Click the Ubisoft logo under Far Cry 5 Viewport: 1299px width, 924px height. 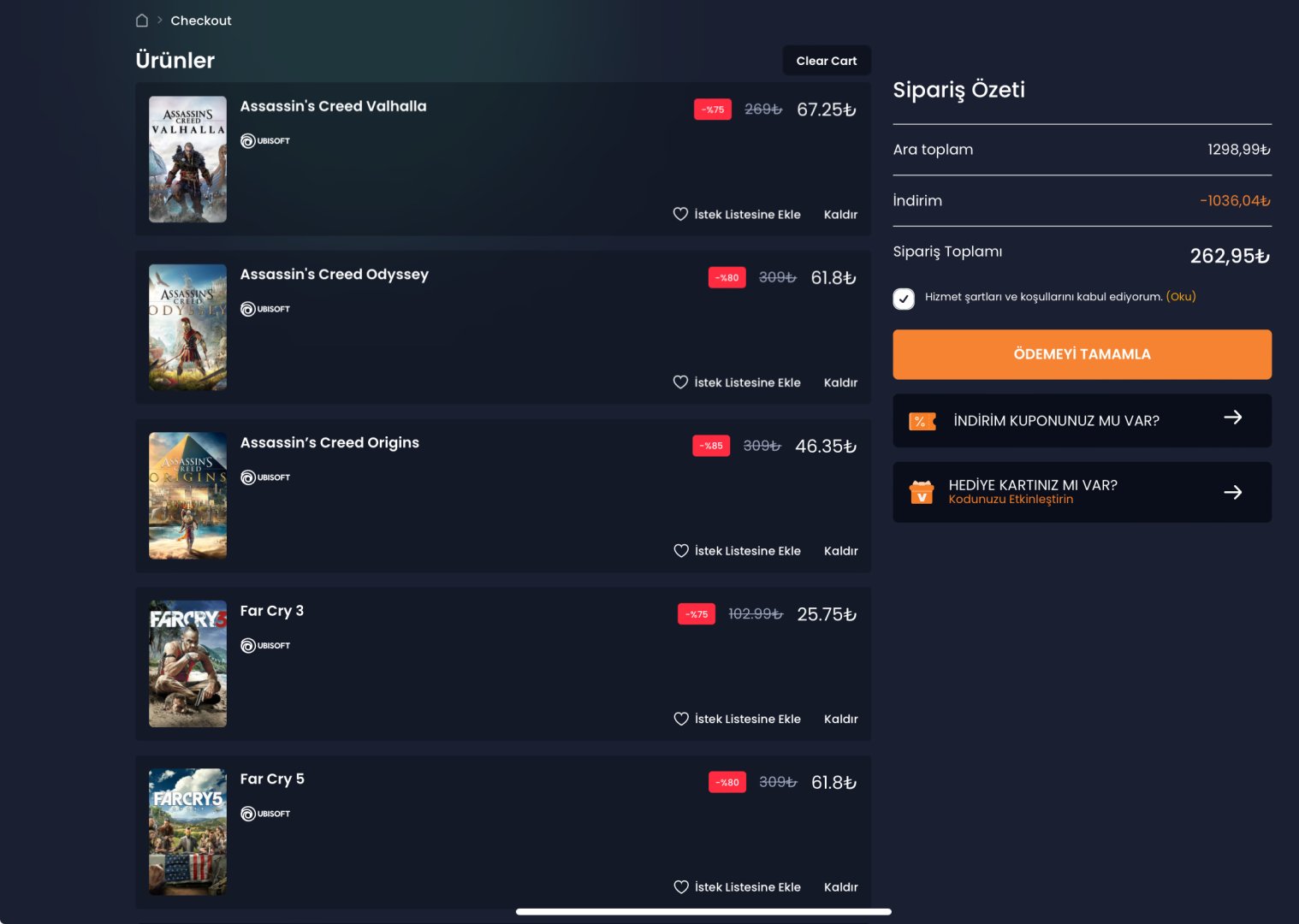265,814
